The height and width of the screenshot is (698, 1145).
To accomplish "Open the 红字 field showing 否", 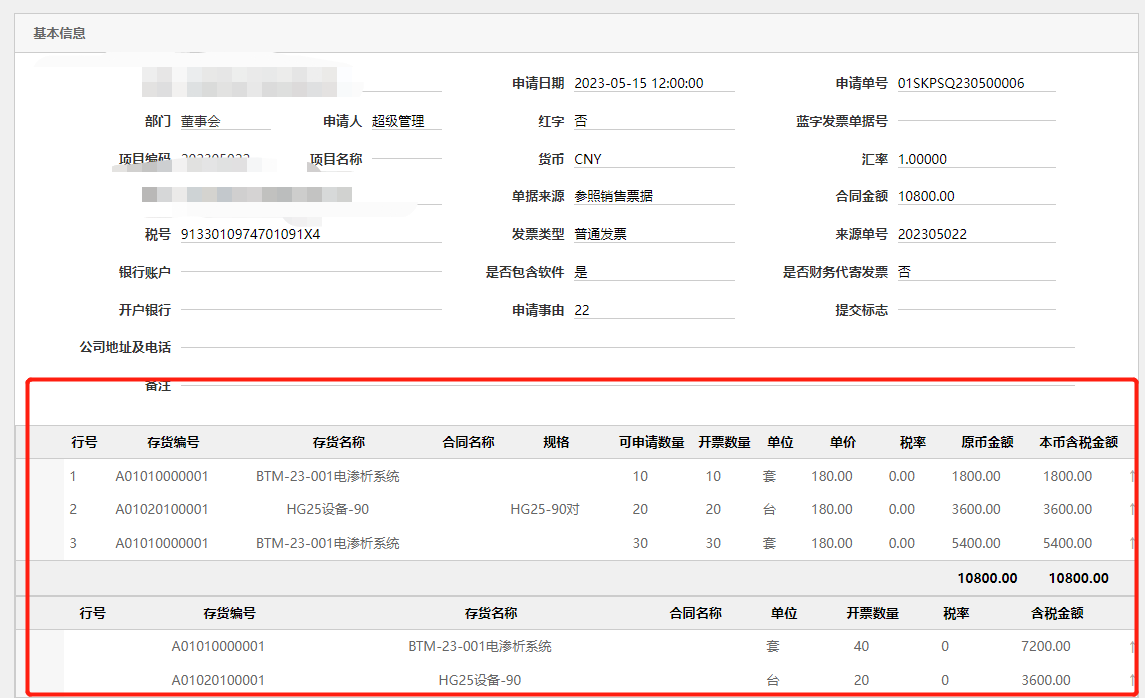I will coord(654,121).
